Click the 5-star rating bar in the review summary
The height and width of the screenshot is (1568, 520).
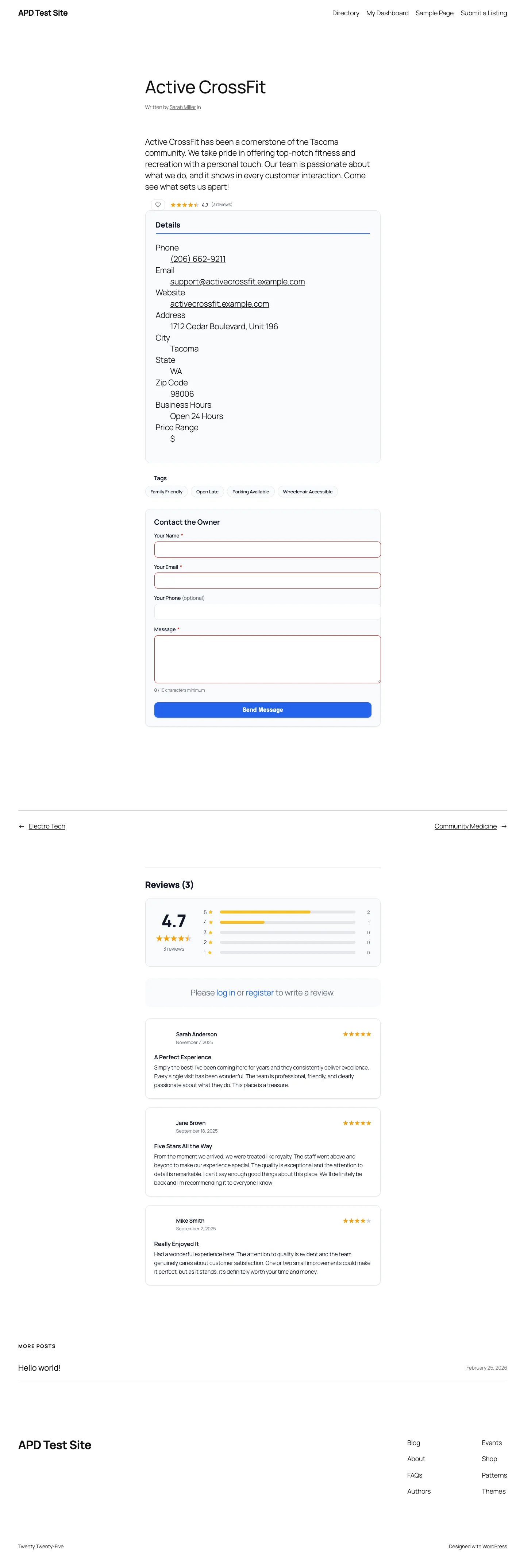click(286, 912)
